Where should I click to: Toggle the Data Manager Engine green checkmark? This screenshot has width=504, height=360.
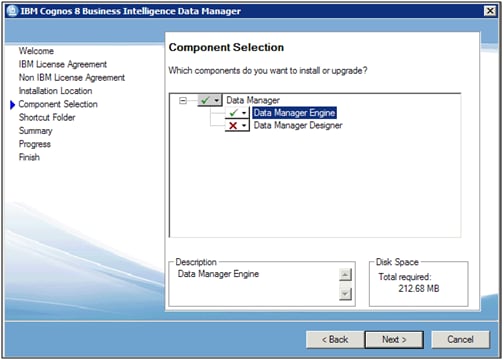233,113
